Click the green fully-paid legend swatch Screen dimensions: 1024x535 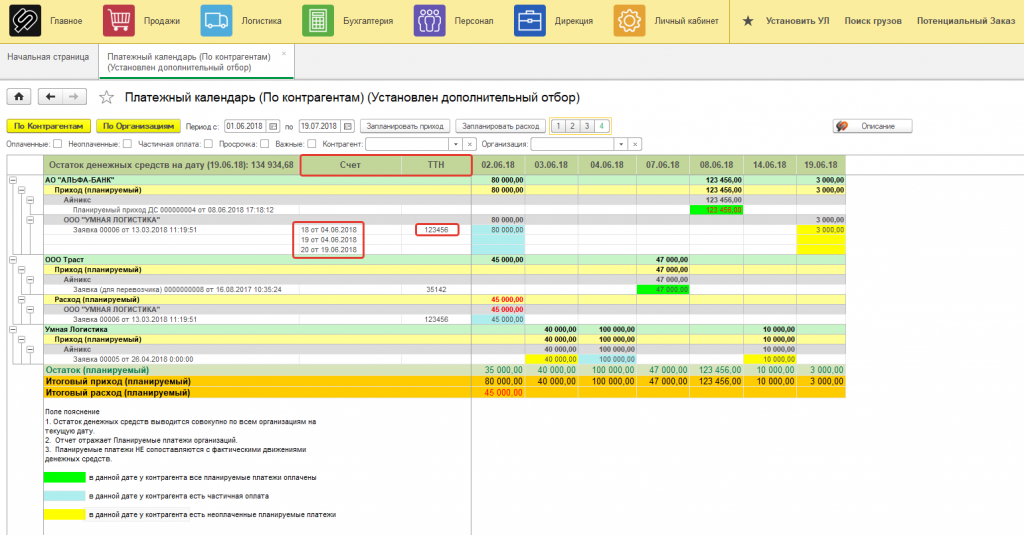65,478
